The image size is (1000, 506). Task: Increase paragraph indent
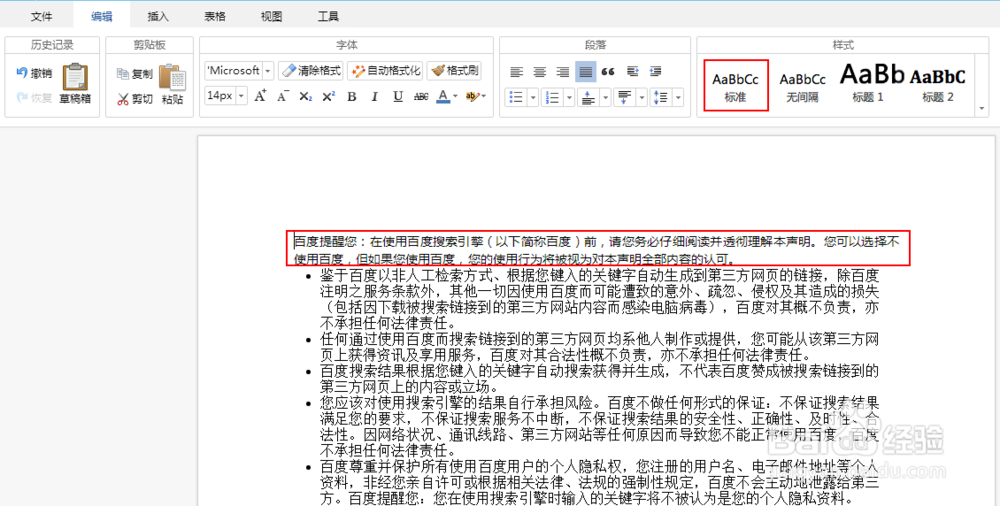[x=632, y=71]
